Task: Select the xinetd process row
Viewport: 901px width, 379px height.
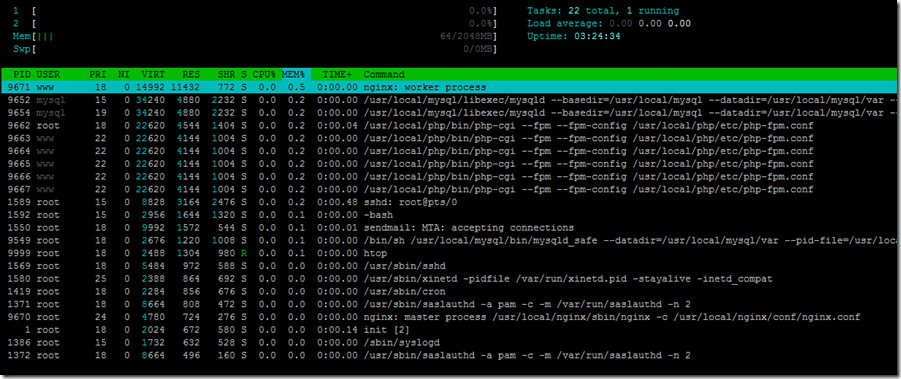Action: pyautogui.click(x=450, y=279)
